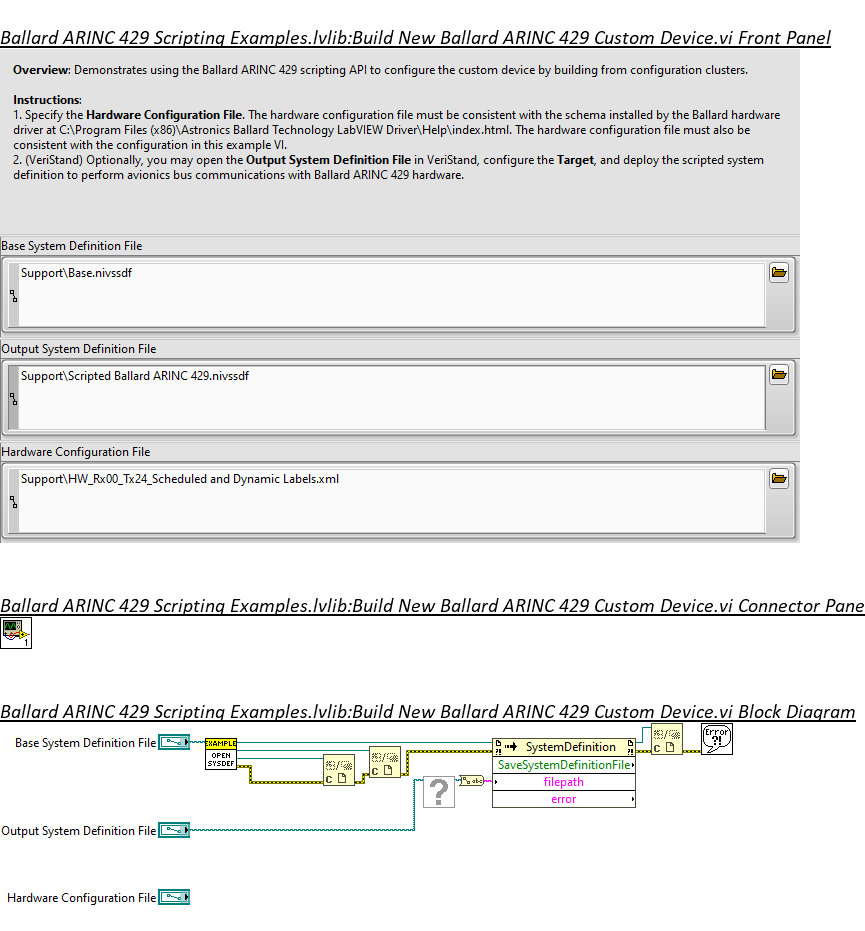Select the SystemDefinition invoke node header

point(564,747)
